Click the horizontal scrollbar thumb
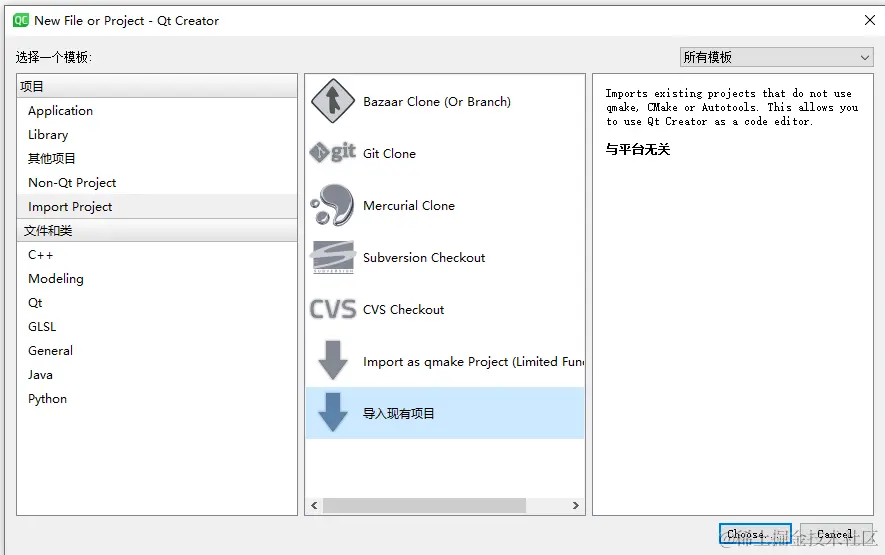The width and height of the screenshot is (885, 555). tap(424, 505)
